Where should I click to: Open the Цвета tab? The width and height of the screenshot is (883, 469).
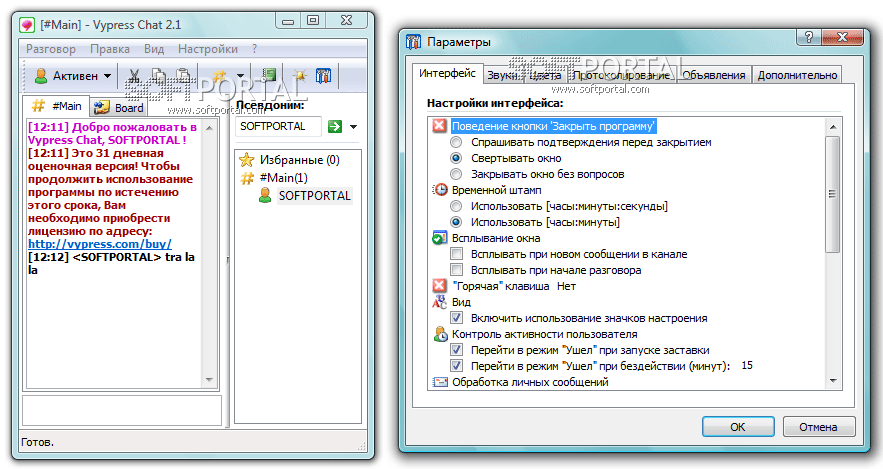pyautogui.click(x=546, y=75)
